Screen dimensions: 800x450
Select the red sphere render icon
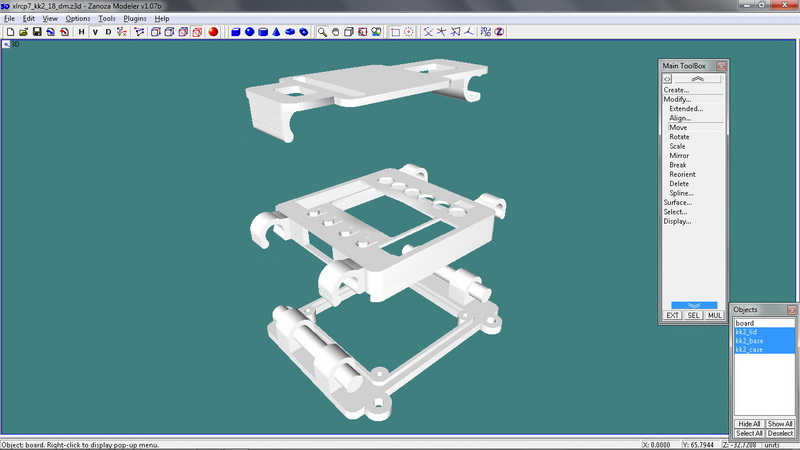coord(213,32)
